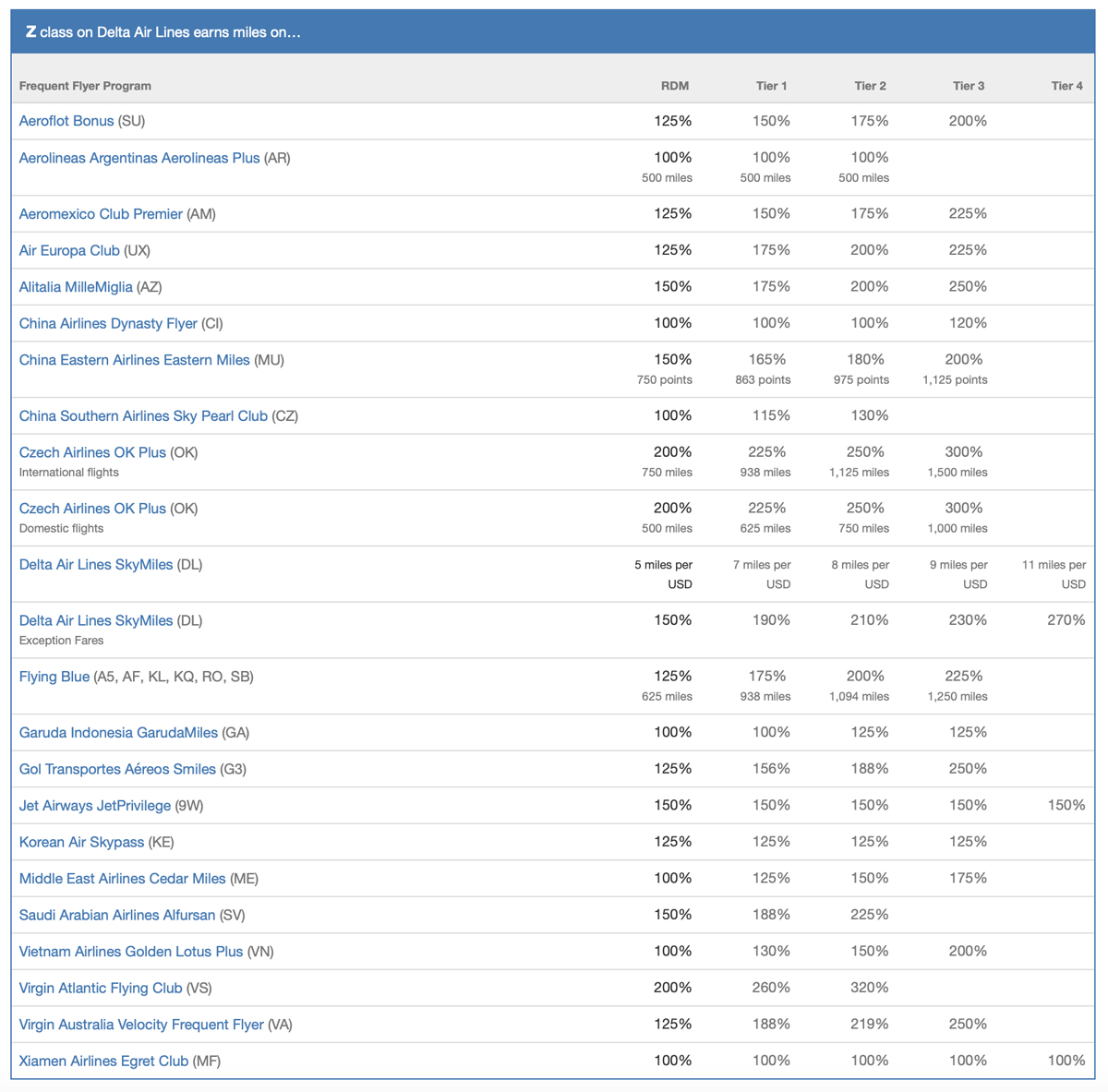Click the 'Exception Fares' label

61,641
